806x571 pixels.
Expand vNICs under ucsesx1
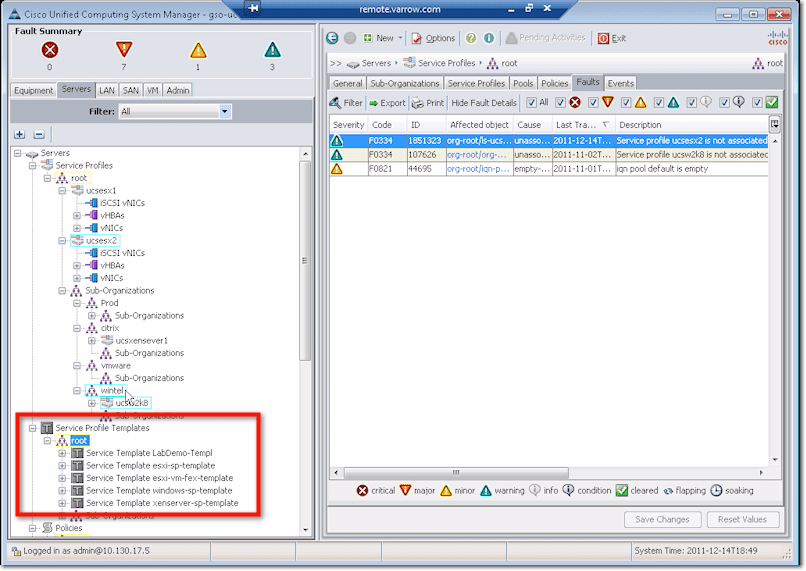point(77,228)
